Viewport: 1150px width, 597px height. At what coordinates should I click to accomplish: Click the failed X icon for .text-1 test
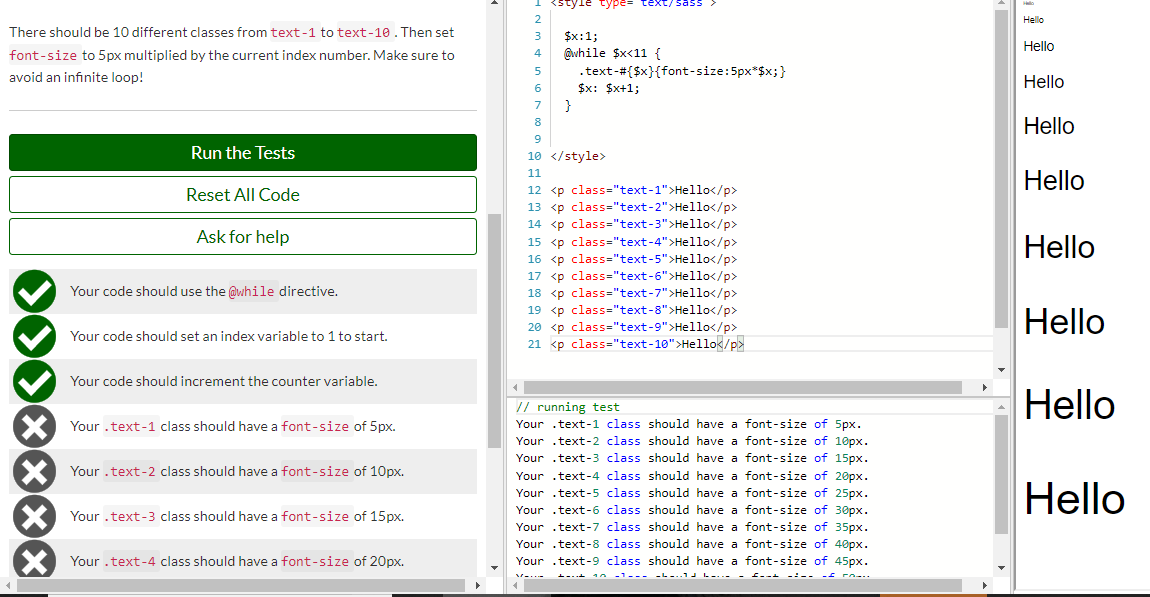pos(34,426)
